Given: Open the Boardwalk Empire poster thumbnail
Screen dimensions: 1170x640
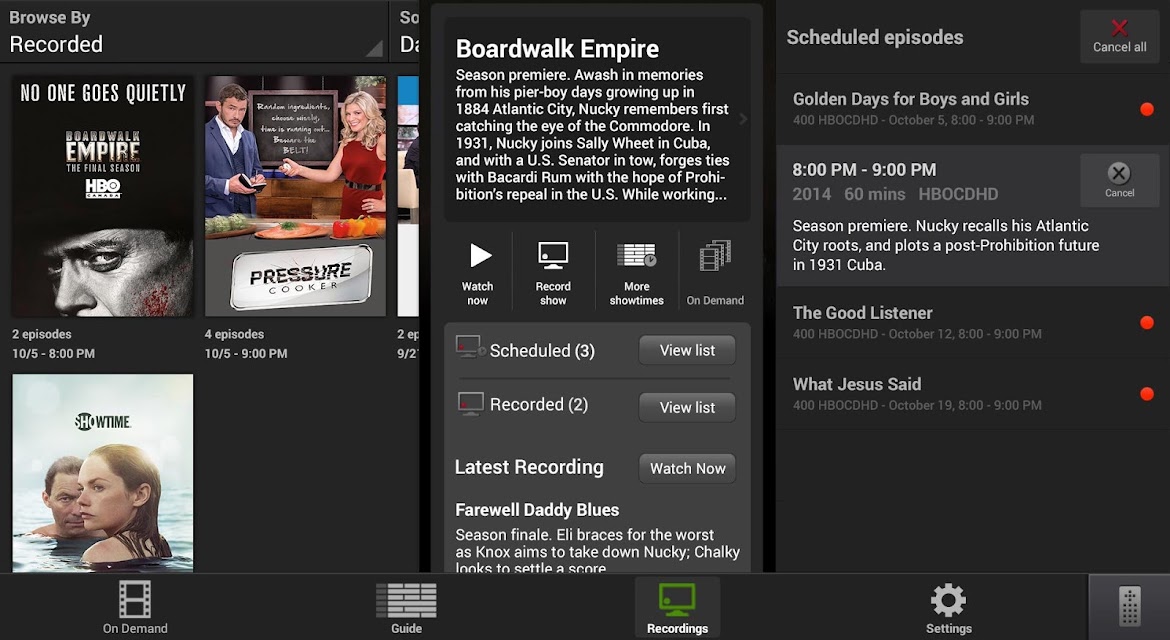Looking at the screenshot, I should tap(103, 196).
